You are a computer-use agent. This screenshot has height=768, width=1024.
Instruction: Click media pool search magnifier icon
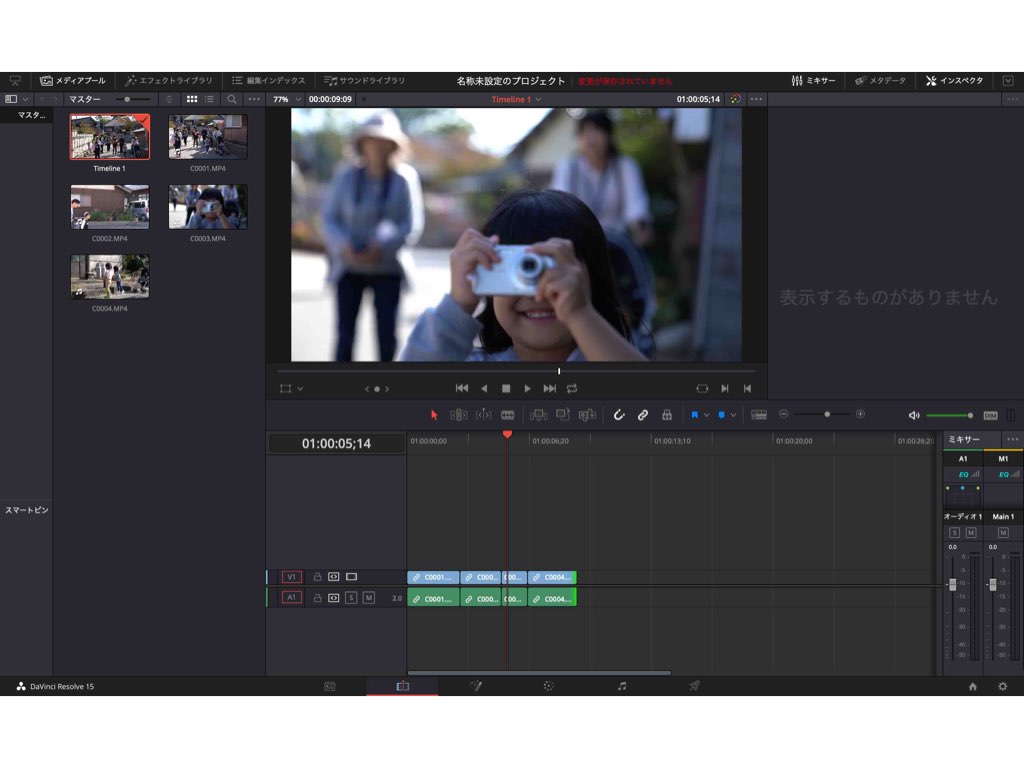(x=232, y=99)
